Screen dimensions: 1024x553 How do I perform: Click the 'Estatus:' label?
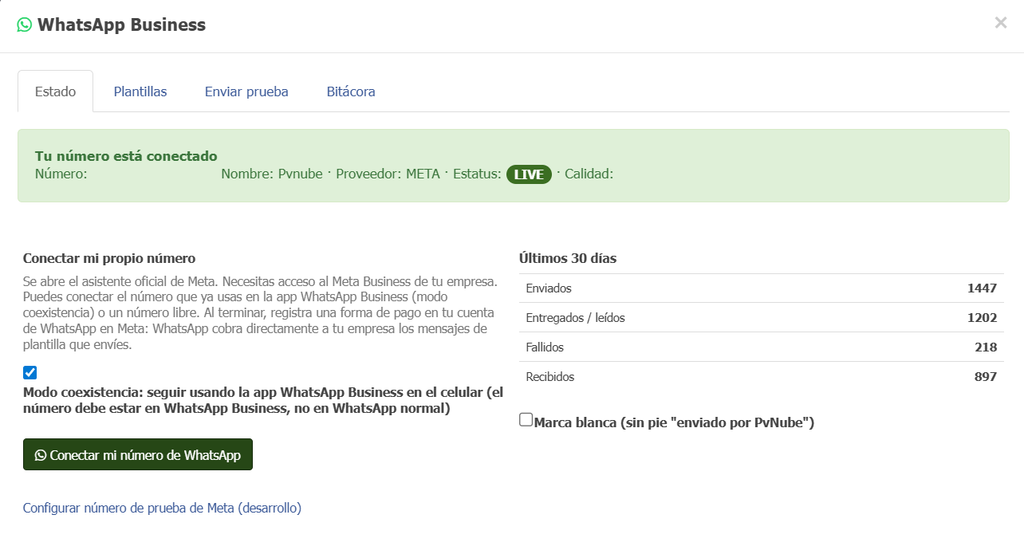point(477,174)
